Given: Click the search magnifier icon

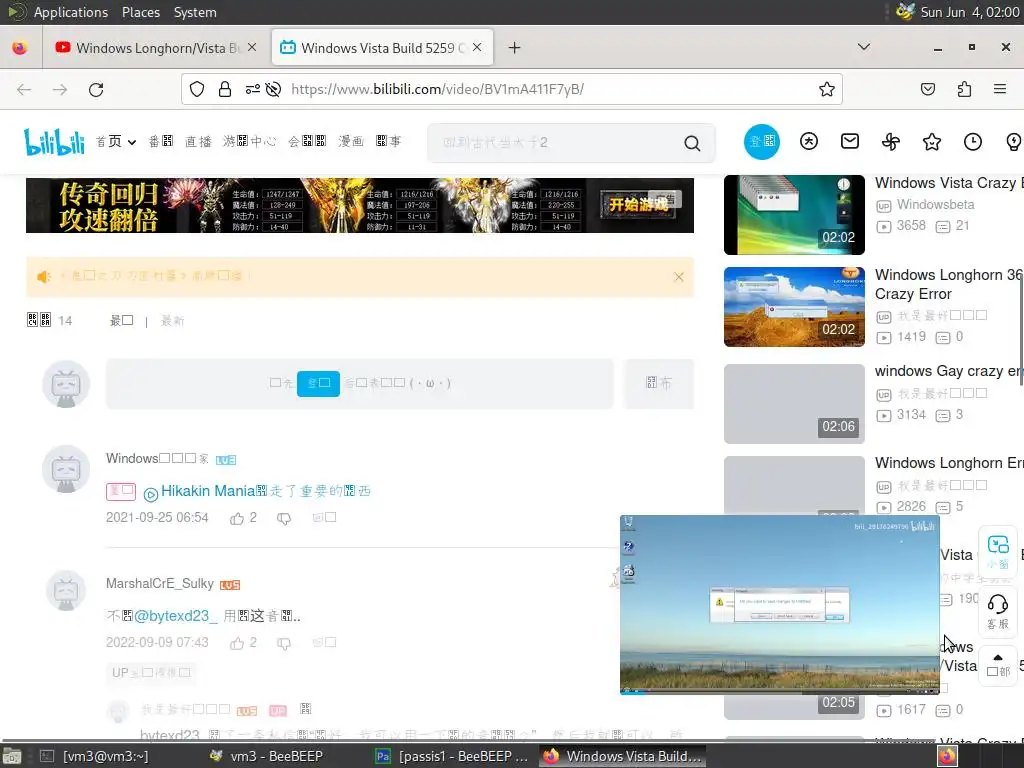Looking at the screenshot, I should click(x=692, y=143).
